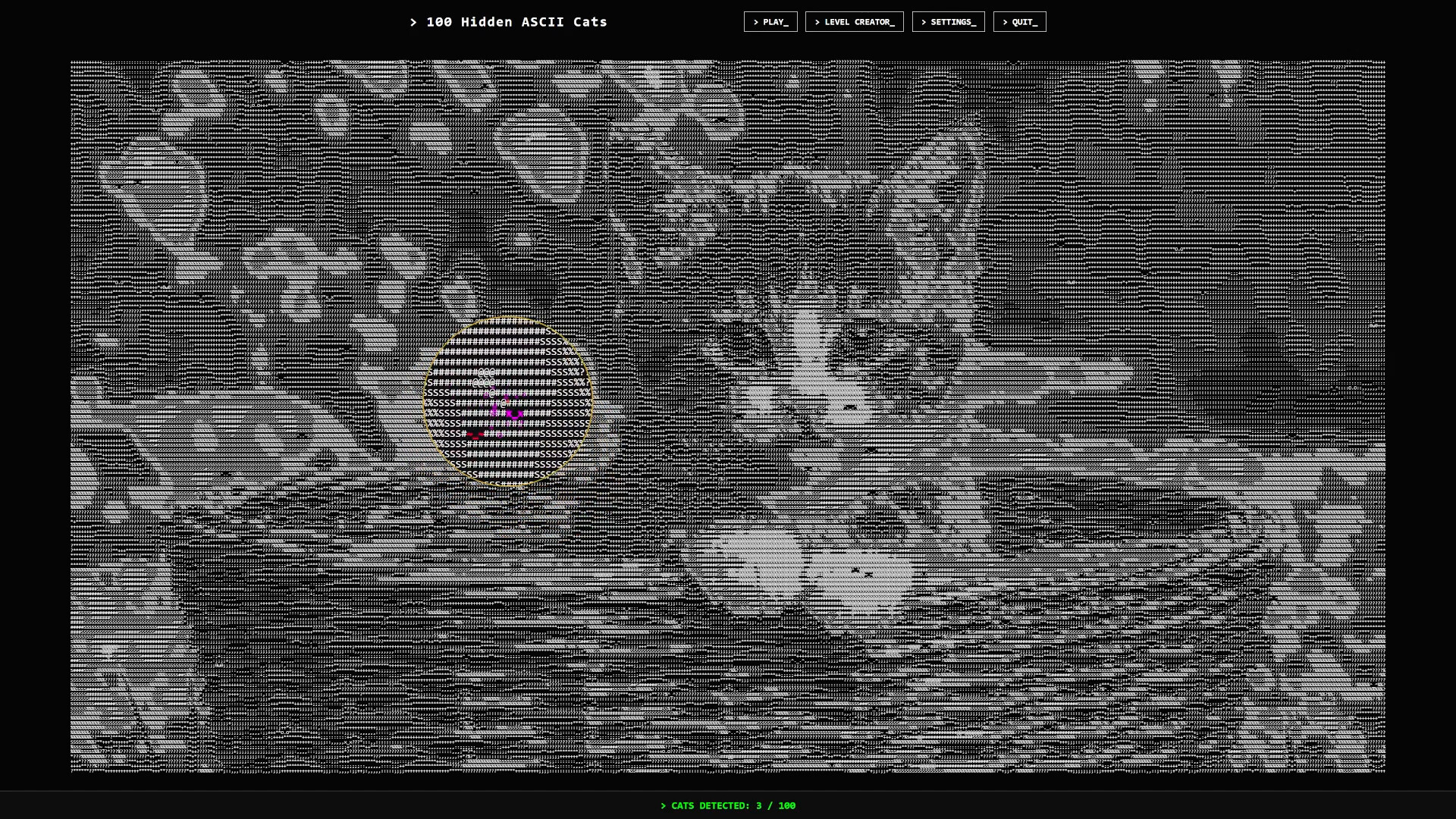Open the SETTINGS_ menu
Screen dimensions: 1456x819
pyautogui.click(x=949, y=22)
